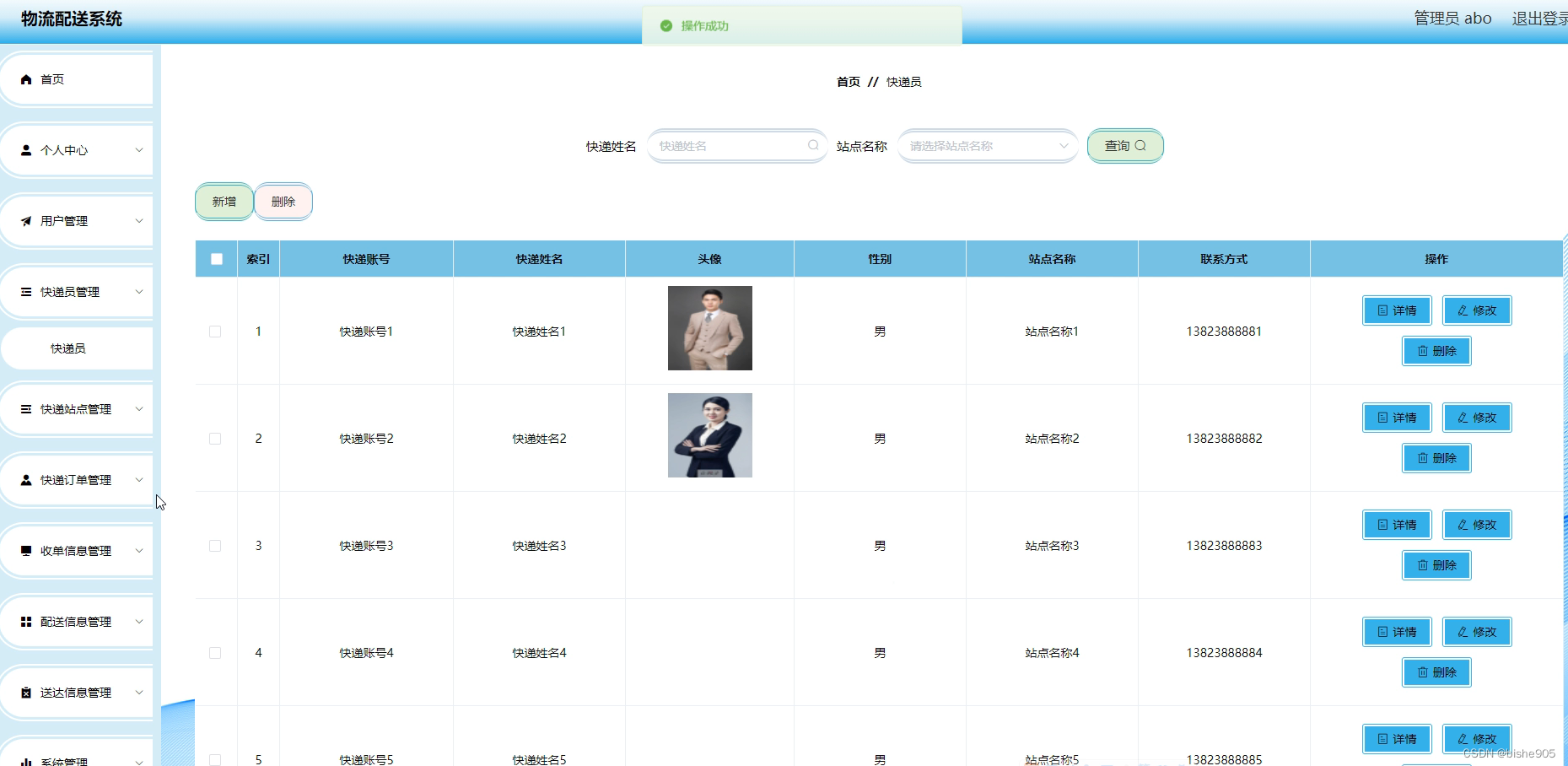The image size is (1568, 766).
Task: Click the edit icon on first row 修改 button
Action: coord(1462,310)
